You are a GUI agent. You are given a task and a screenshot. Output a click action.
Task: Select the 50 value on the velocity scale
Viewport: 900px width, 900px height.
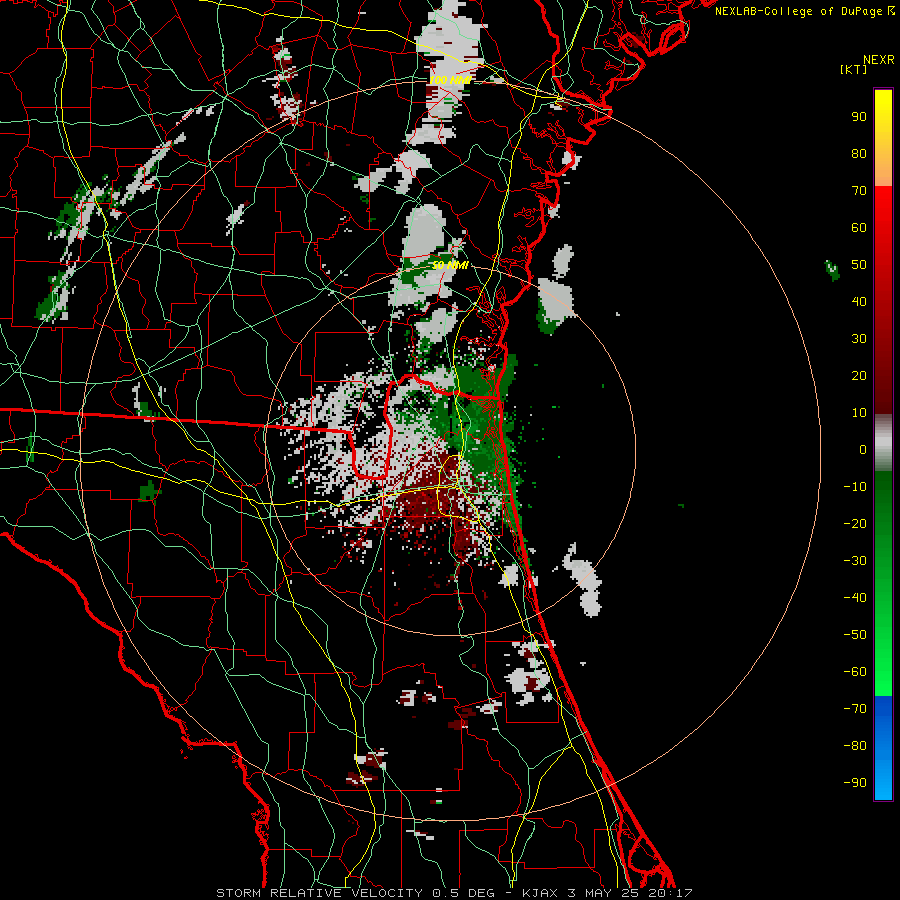coord(859,265)
